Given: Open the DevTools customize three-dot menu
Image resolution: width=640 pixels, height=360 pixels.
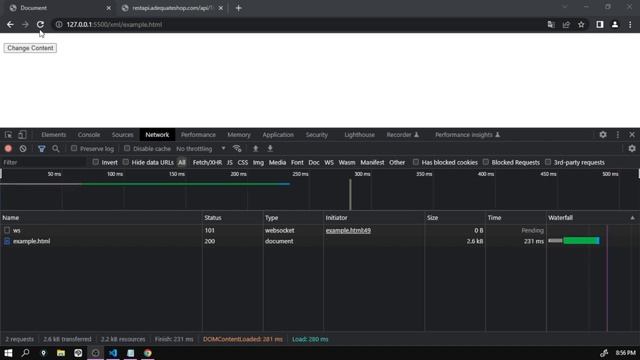Looking at the screenshot, I should (x=618, y=135).
